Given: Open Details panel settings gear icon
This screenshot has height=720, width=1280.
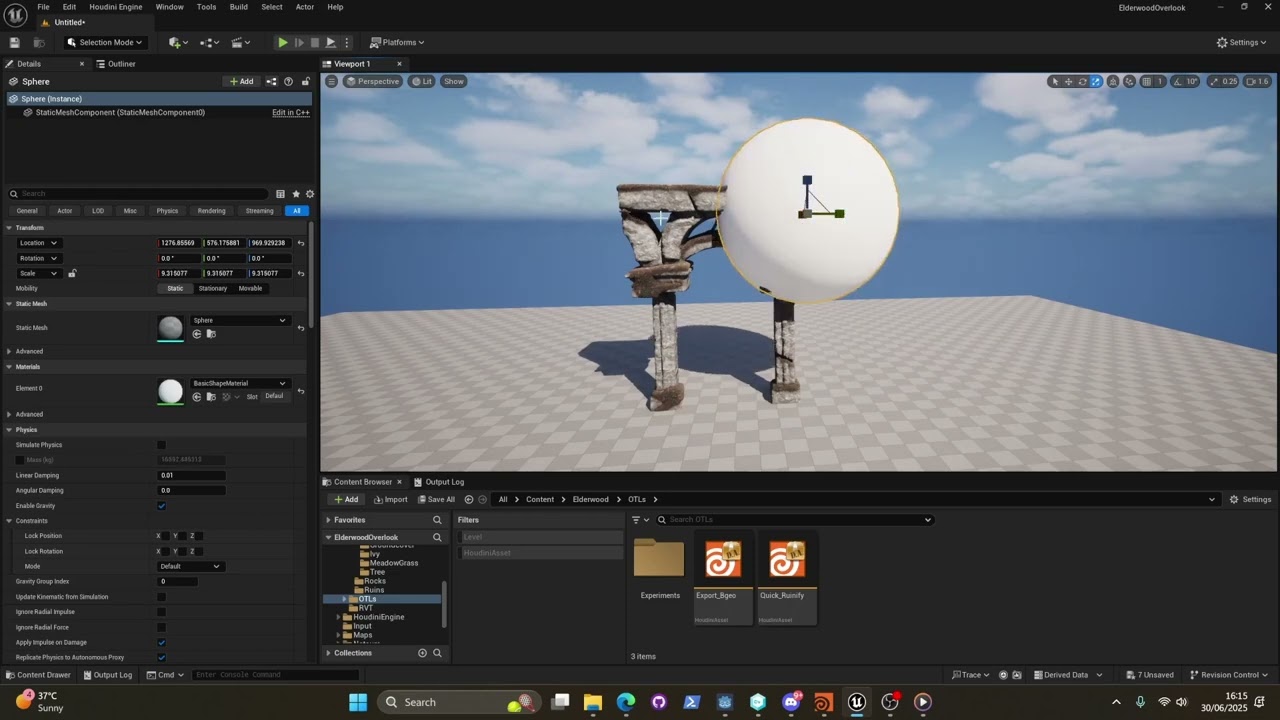Looking at the screenshot, I should pos(310,194).
